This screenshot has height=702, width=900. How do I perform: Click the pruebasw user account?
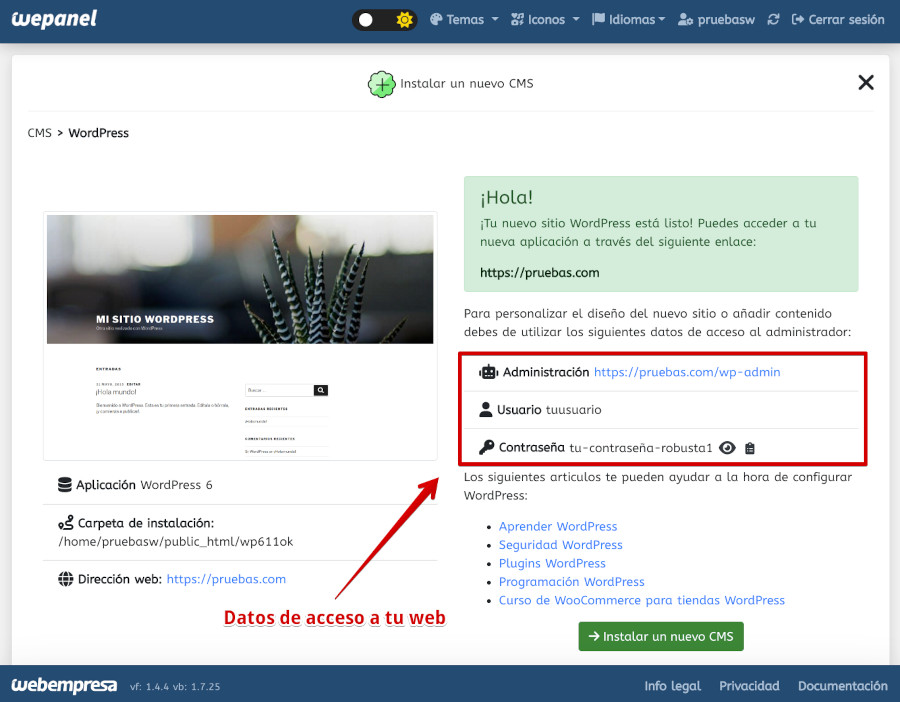(716, 20)
